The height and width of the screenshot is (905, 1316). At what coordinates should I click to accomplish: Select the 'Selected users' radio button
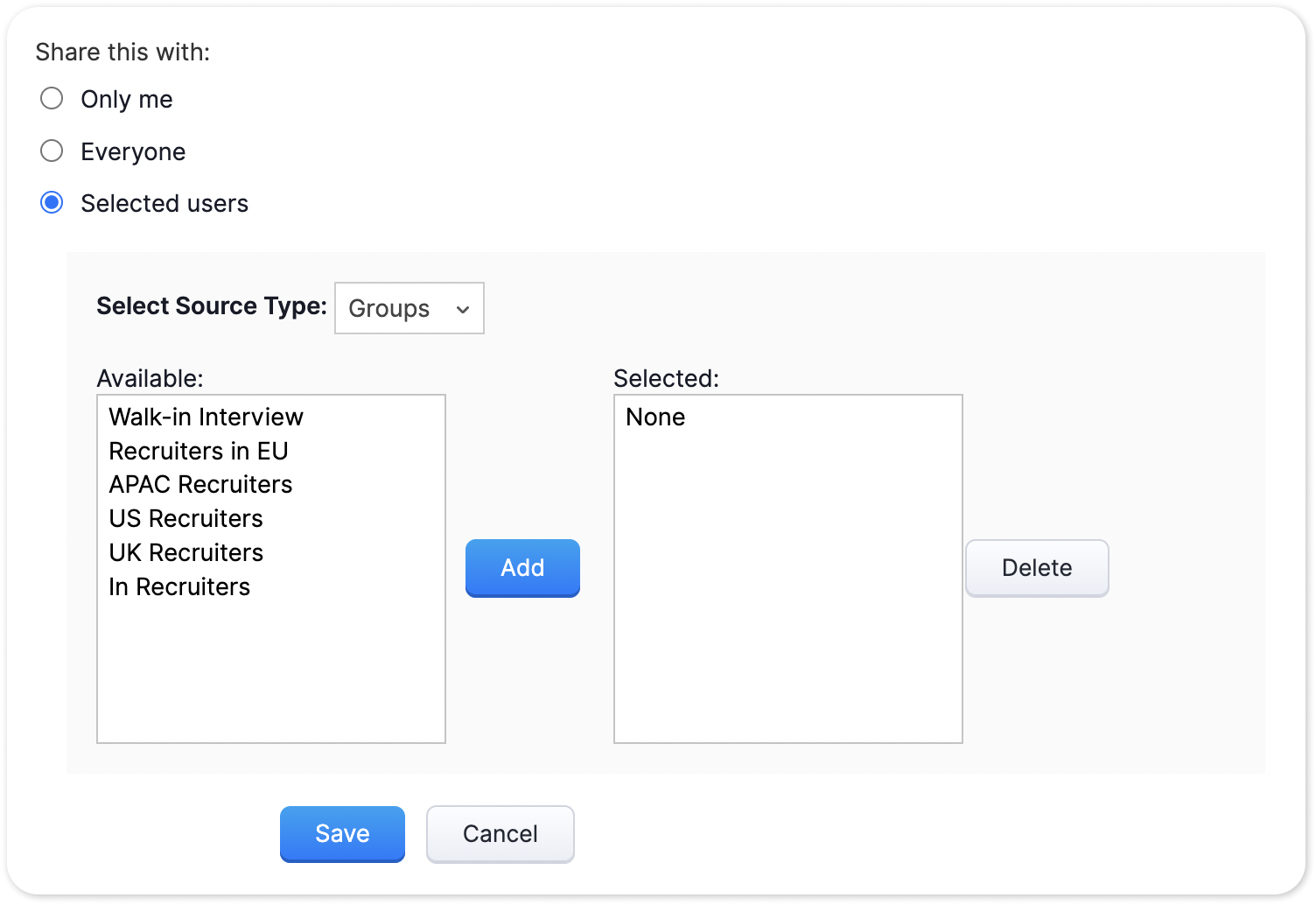tap(52, 203)
